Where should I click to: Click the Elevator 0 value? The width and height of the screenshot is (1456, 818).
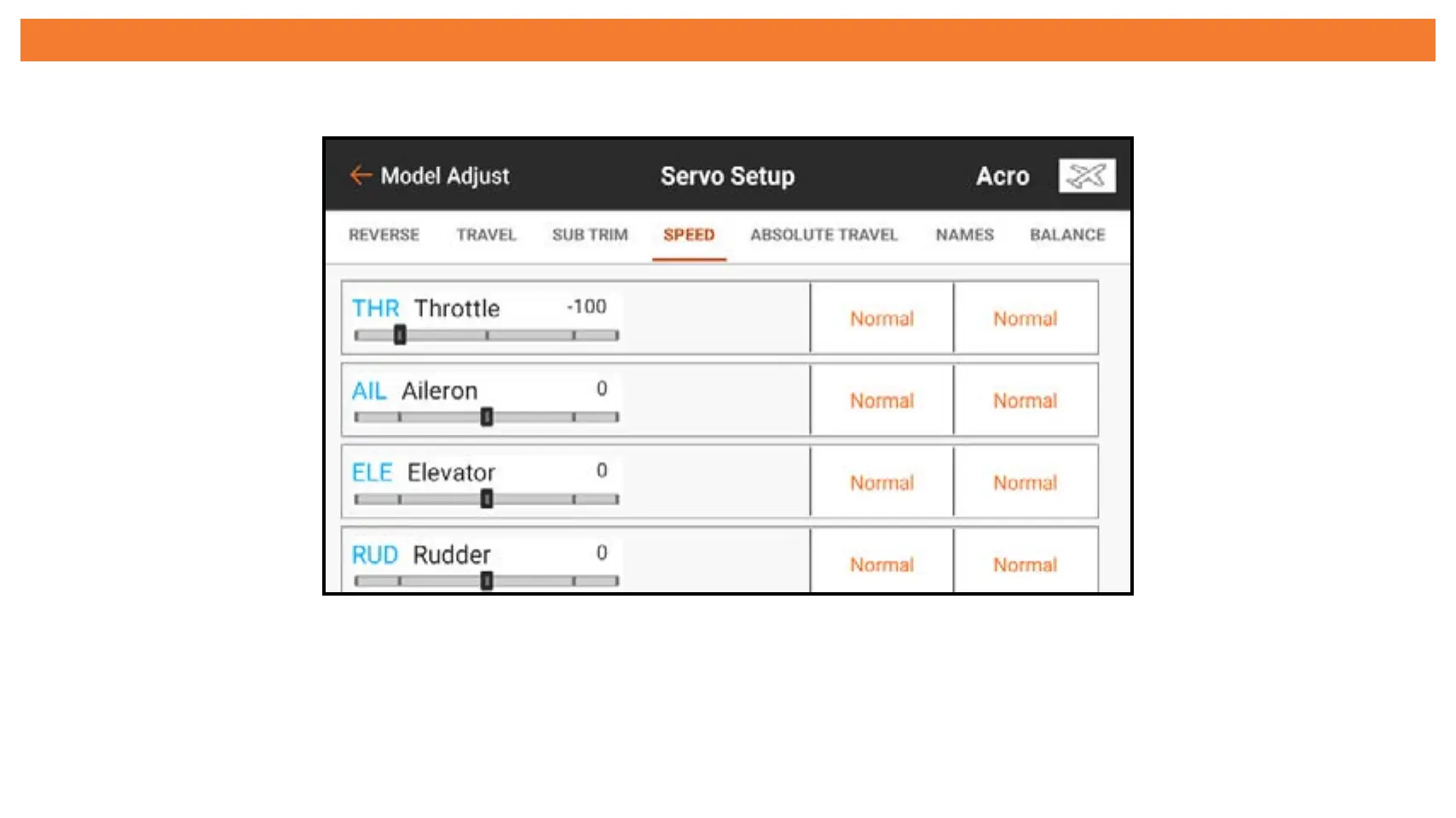pos(602,470)
